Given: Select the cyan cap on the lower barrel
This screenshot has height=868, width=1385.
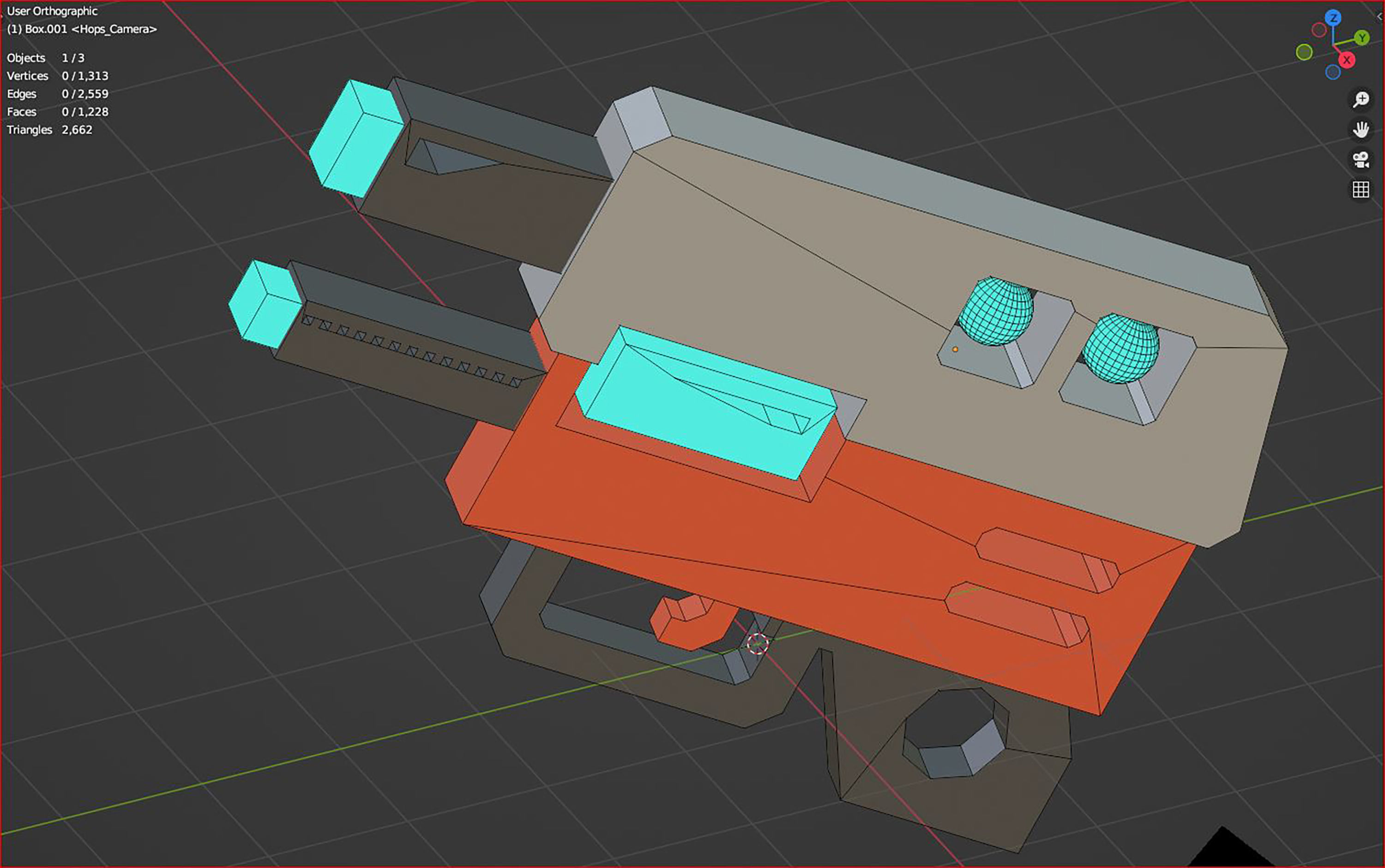Looking at the screenshot, I should pos(266,304).
